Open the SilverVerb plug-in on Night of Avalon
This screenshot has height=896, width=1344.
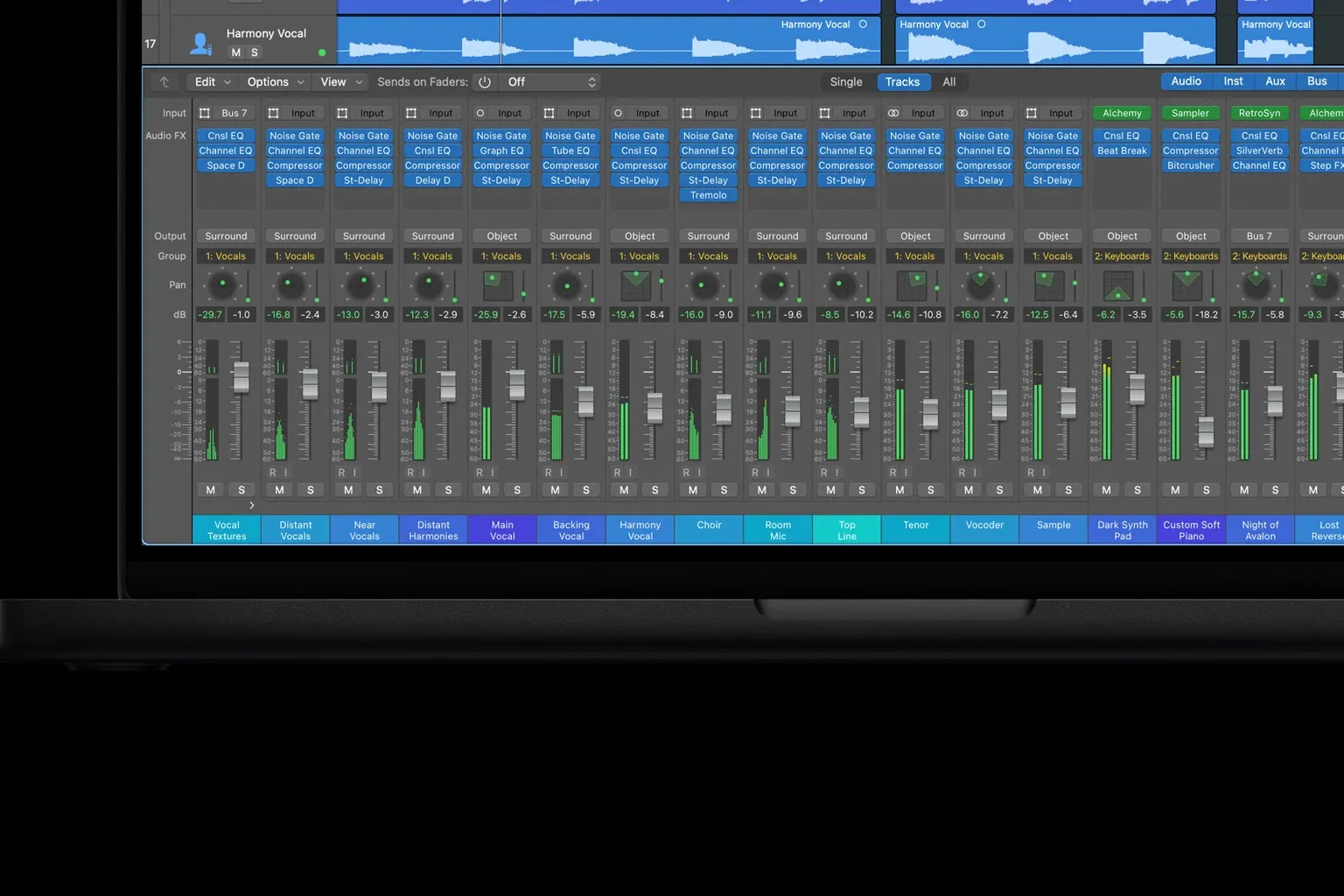click(1259, 150)
